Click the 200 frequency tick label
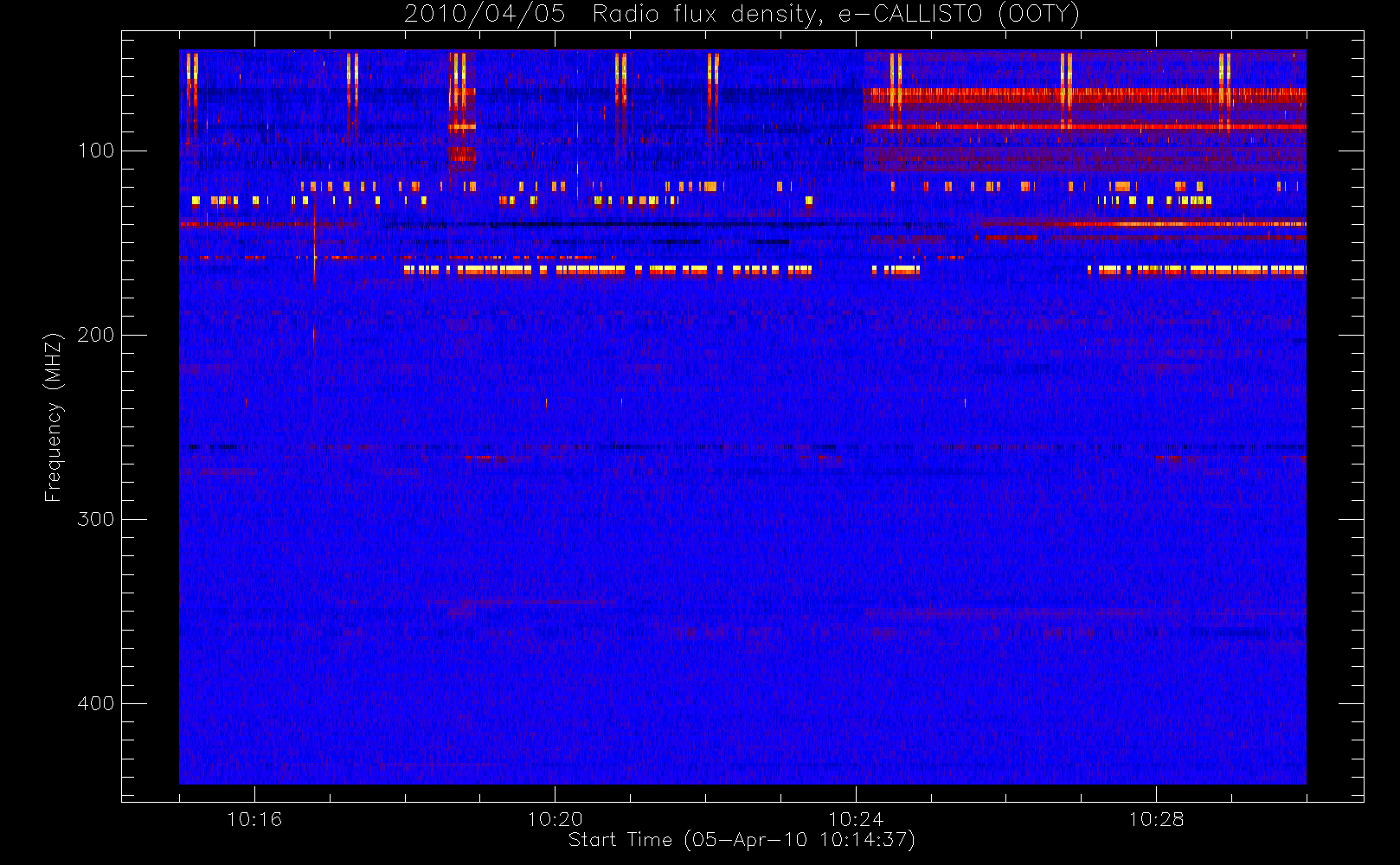Screen dimensions: 1400x865 96,335
